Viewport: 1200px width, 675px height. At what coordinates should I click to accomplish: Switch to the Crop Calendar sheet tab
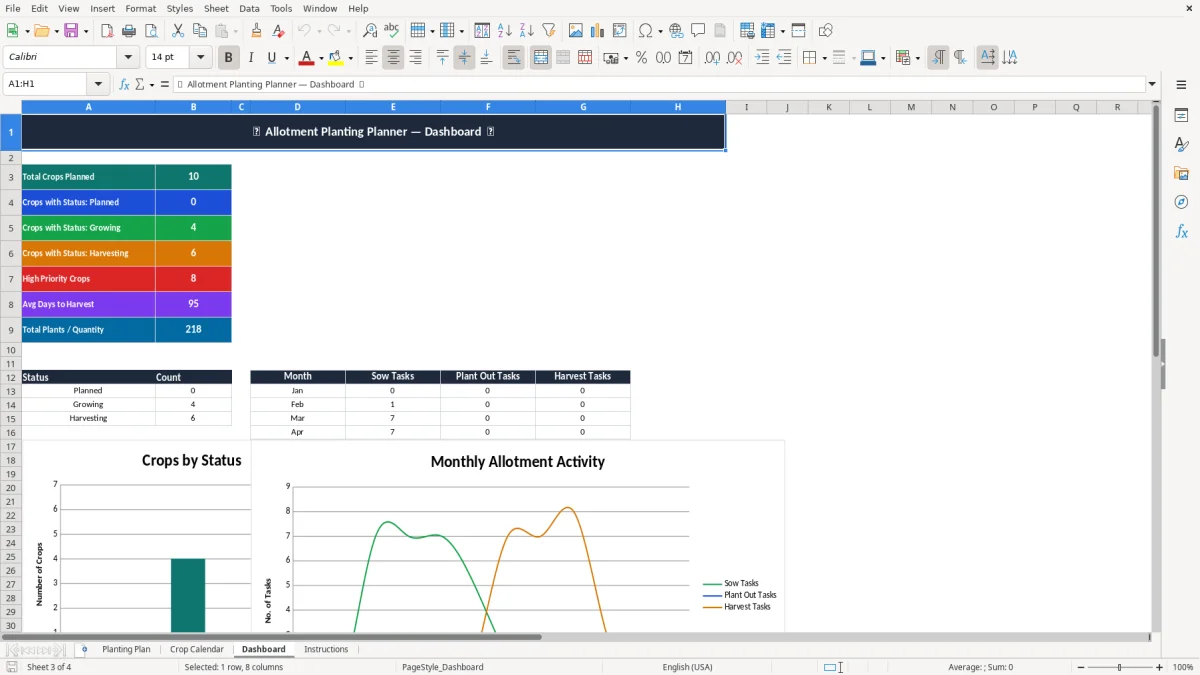[x=197, y=649]
